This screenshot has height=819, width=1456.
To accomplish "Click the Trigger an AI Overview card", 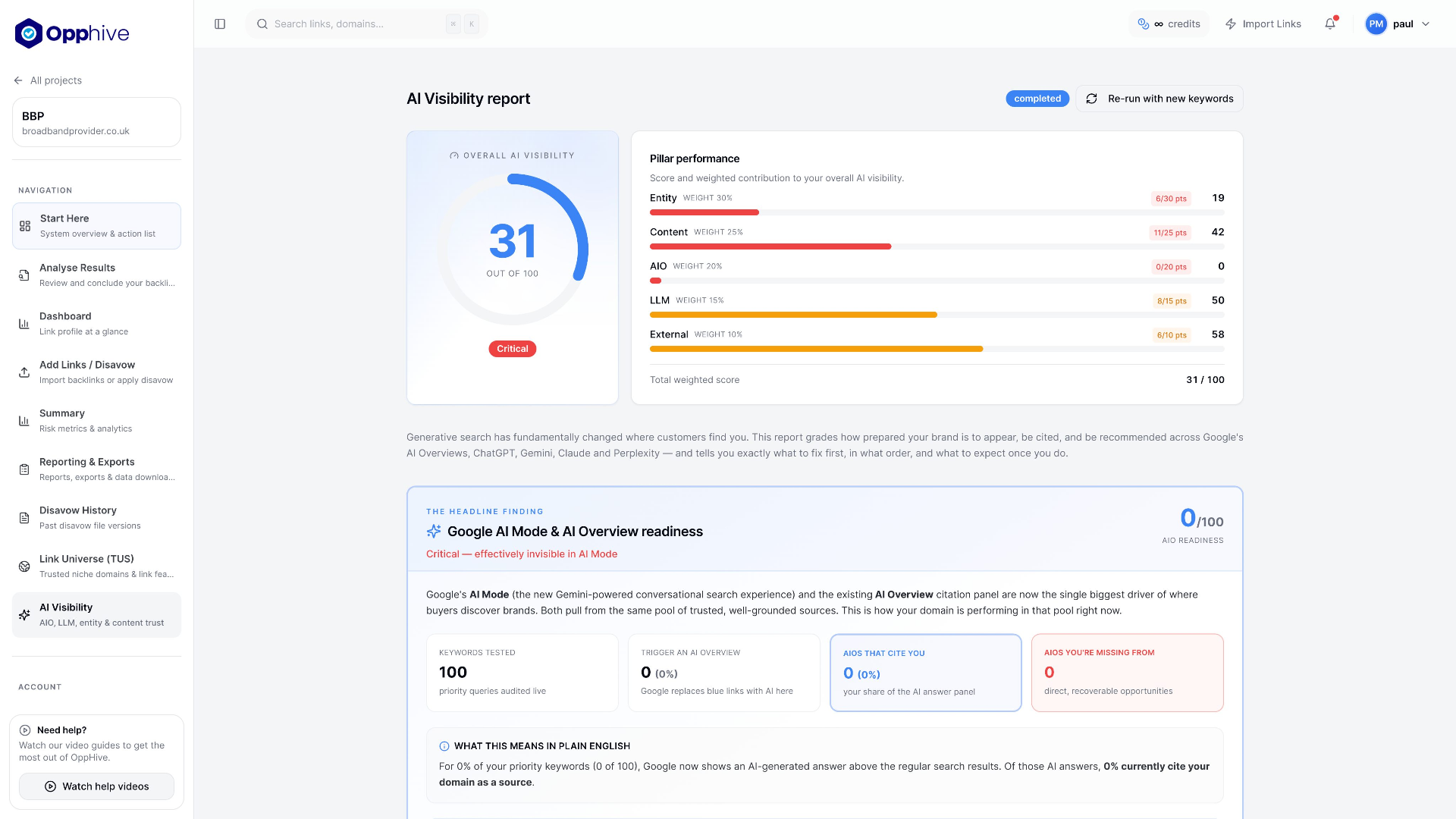I will click(724, 673).
